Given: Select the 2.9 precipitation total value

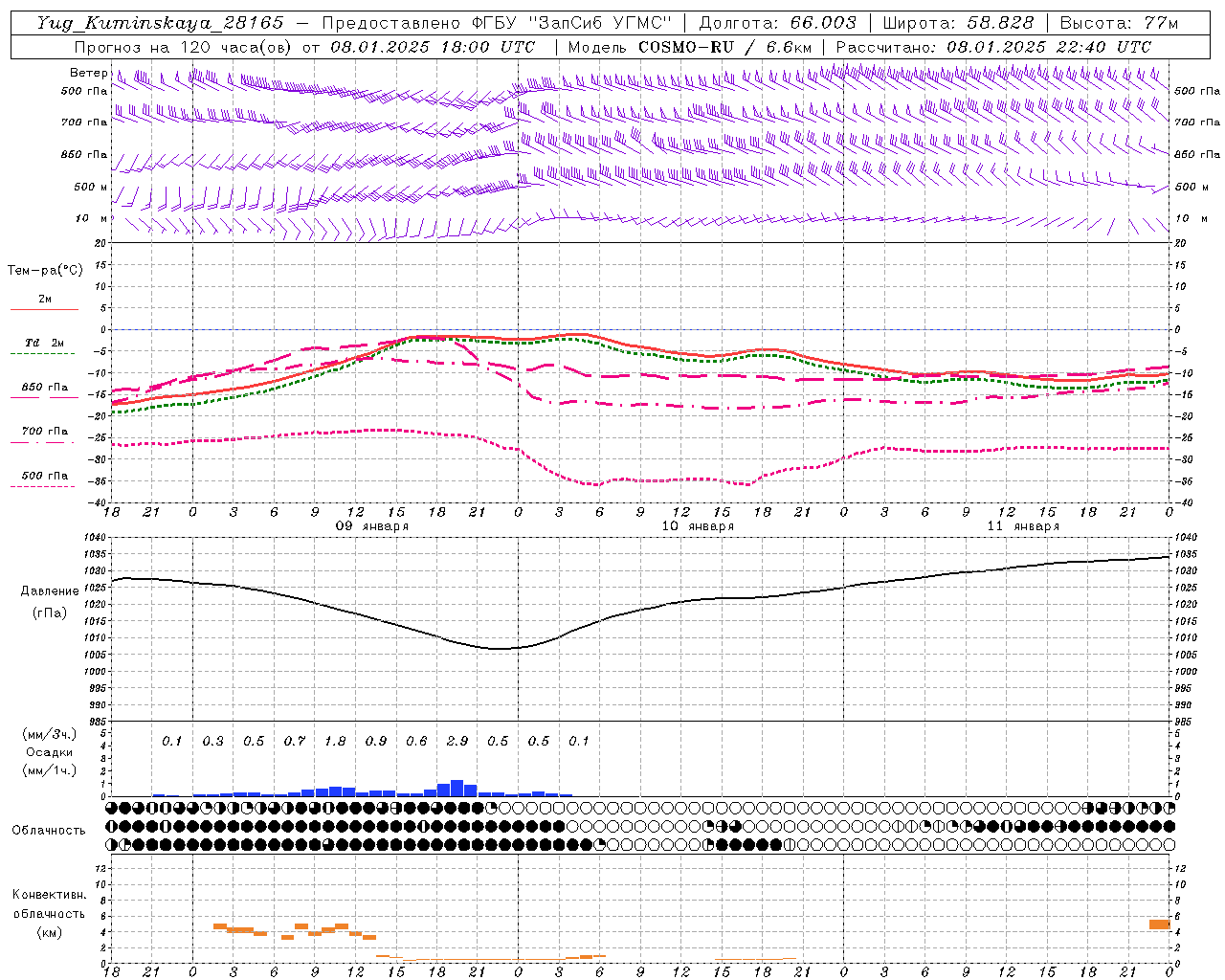Looking at the screenshot, I should tap(457, 741).
